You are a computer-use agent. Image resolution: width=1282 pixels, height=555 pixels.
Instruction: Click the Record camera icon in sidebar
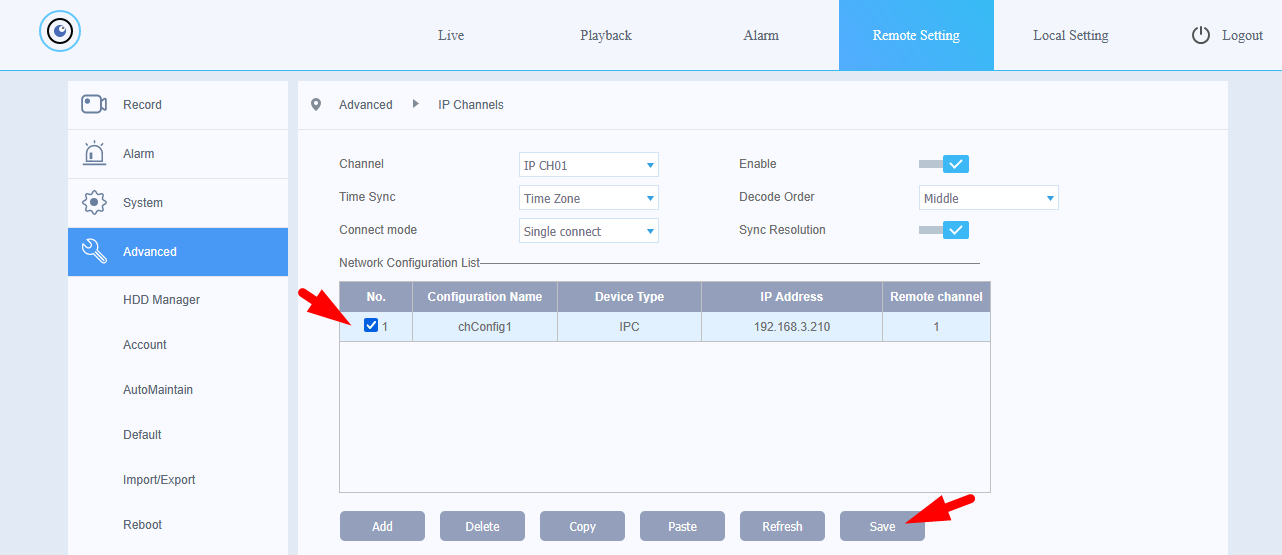(x=94, y=104)
